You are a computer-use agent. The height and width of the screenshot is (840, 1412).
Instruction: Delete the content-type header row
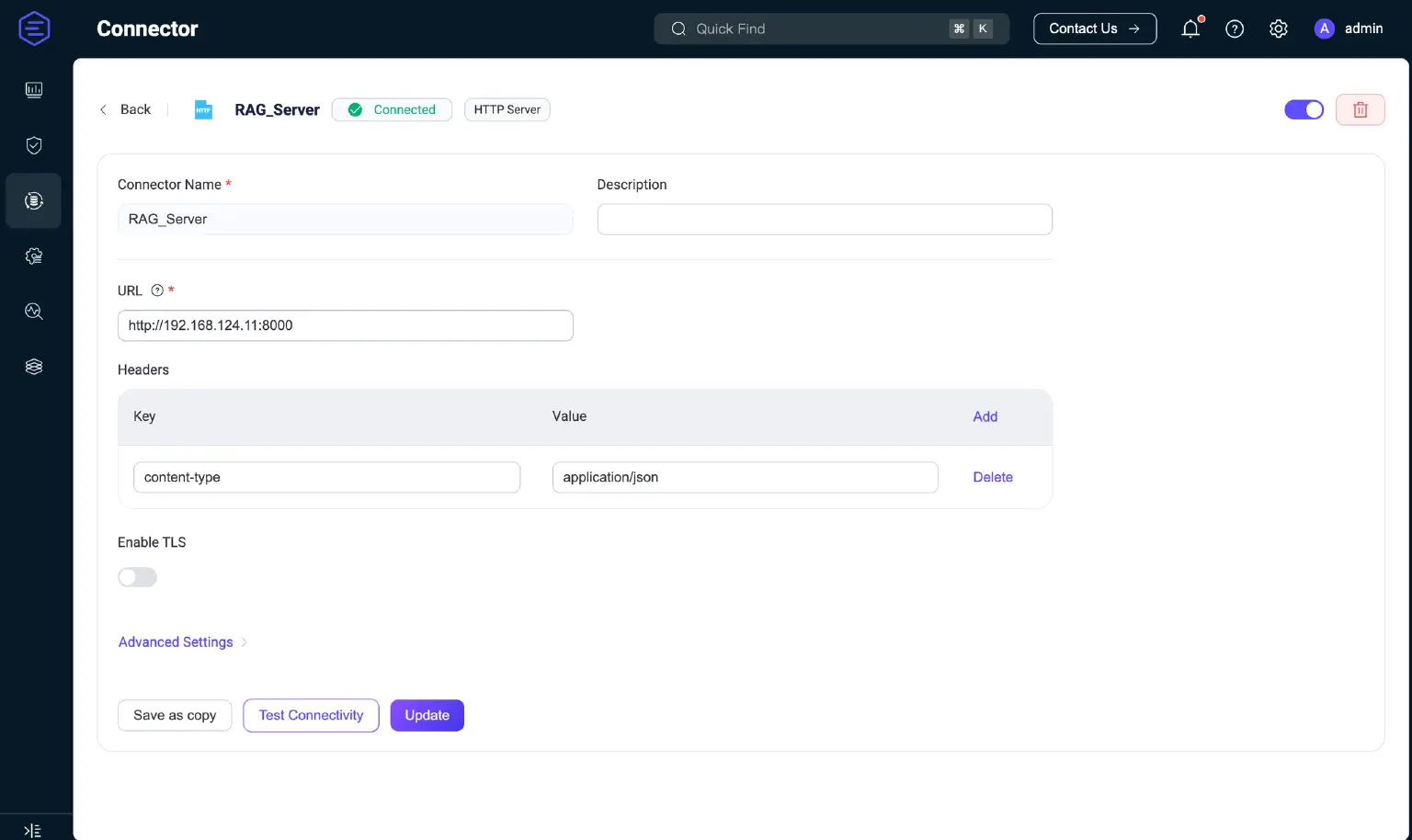pos(993,477)
